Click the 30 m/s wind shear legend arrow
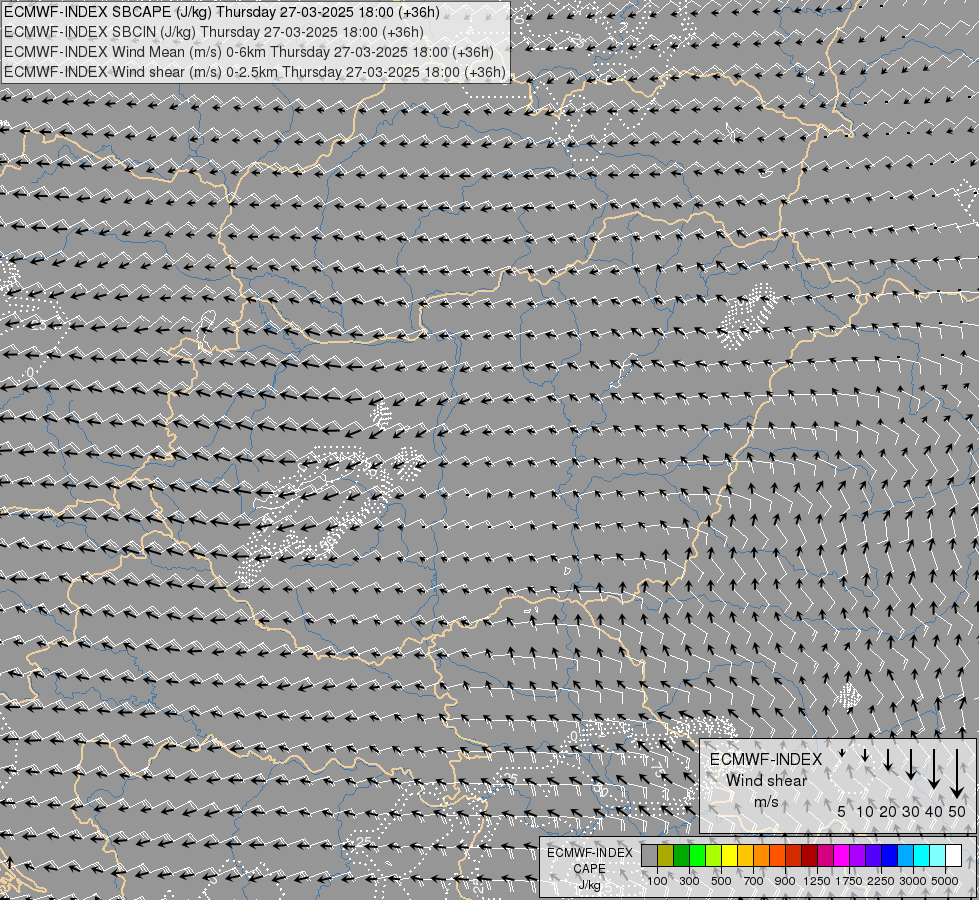979x900 pixels. coord(911,764)
